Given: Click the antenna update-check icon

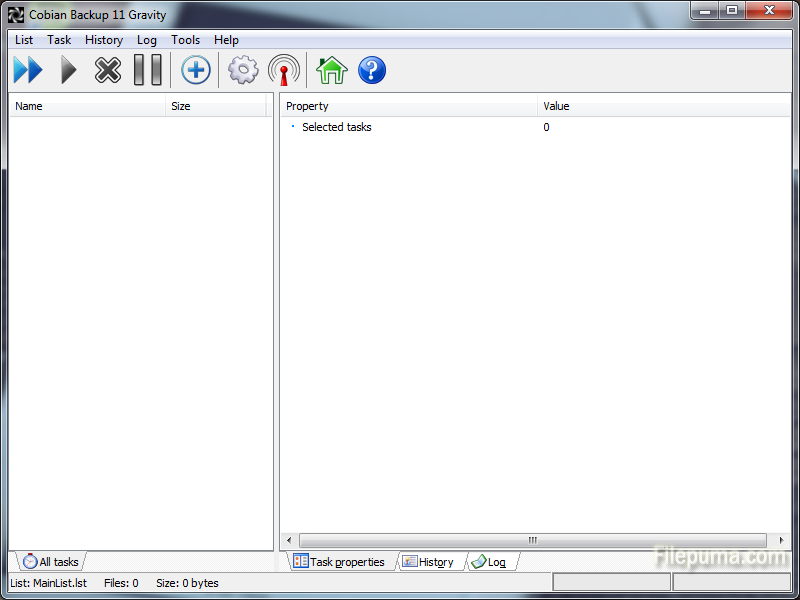Looking at the screenshot, I should point(284,71).
